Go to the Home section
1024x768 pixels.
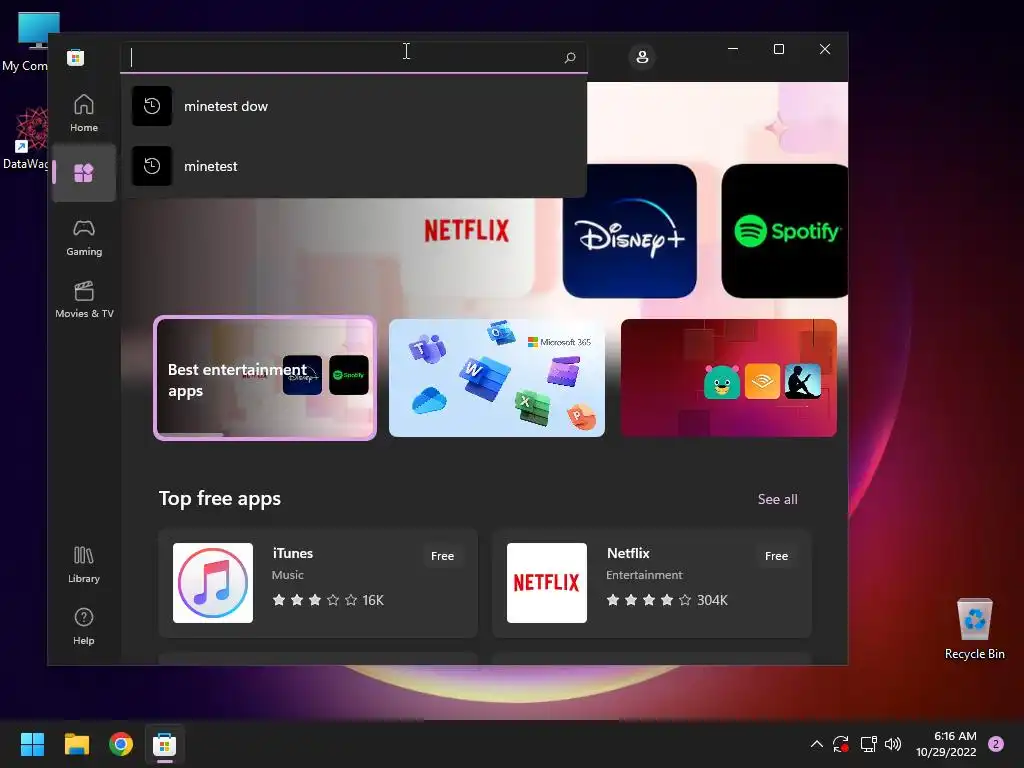point(84,113)
